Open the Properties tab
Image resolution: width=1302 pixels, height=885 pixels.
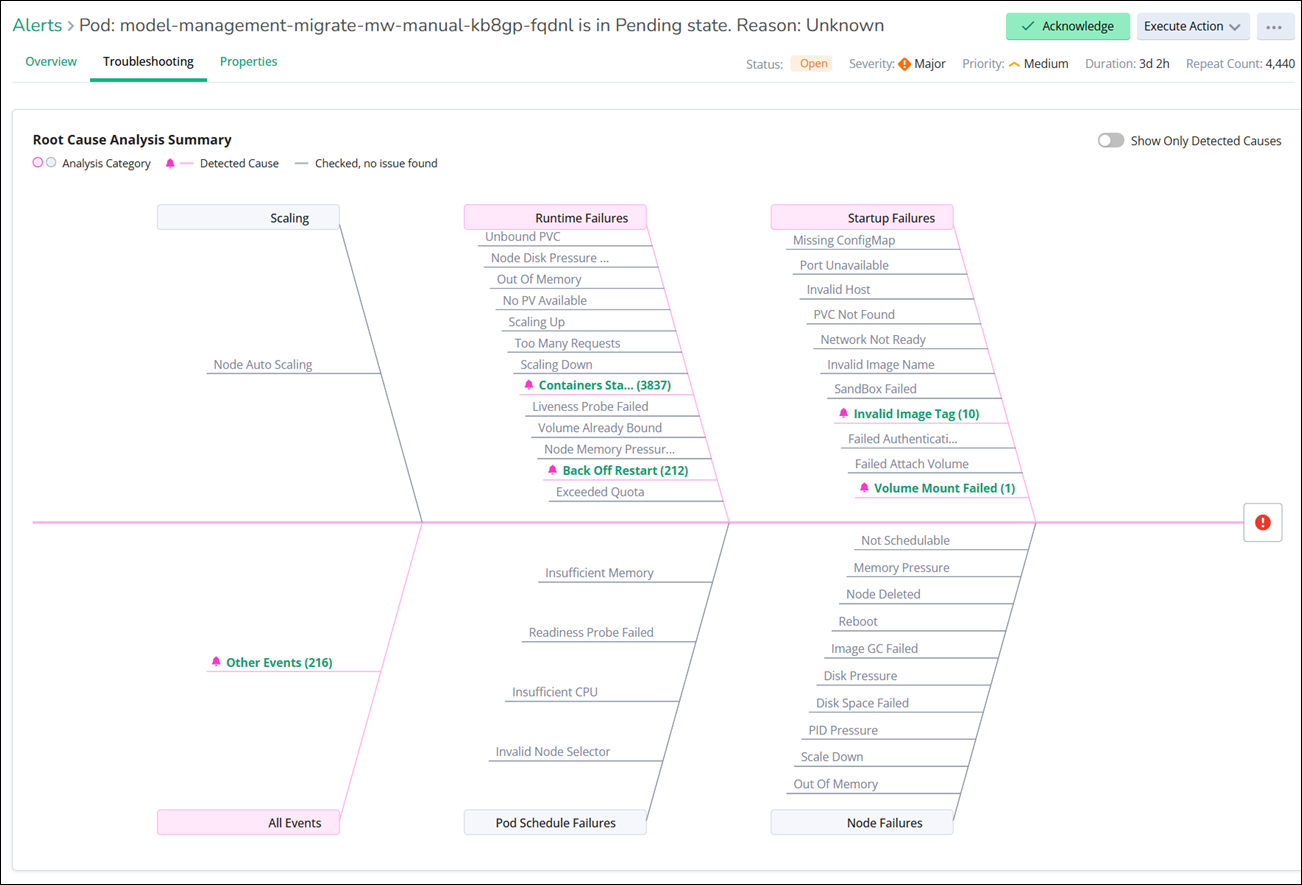pos(248,62)
